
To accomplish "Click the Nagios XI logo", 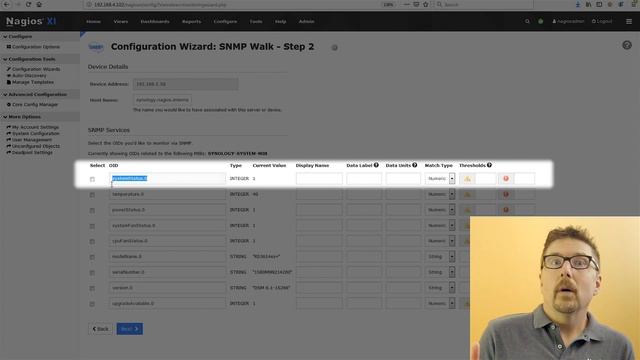I will pos(31,21).
